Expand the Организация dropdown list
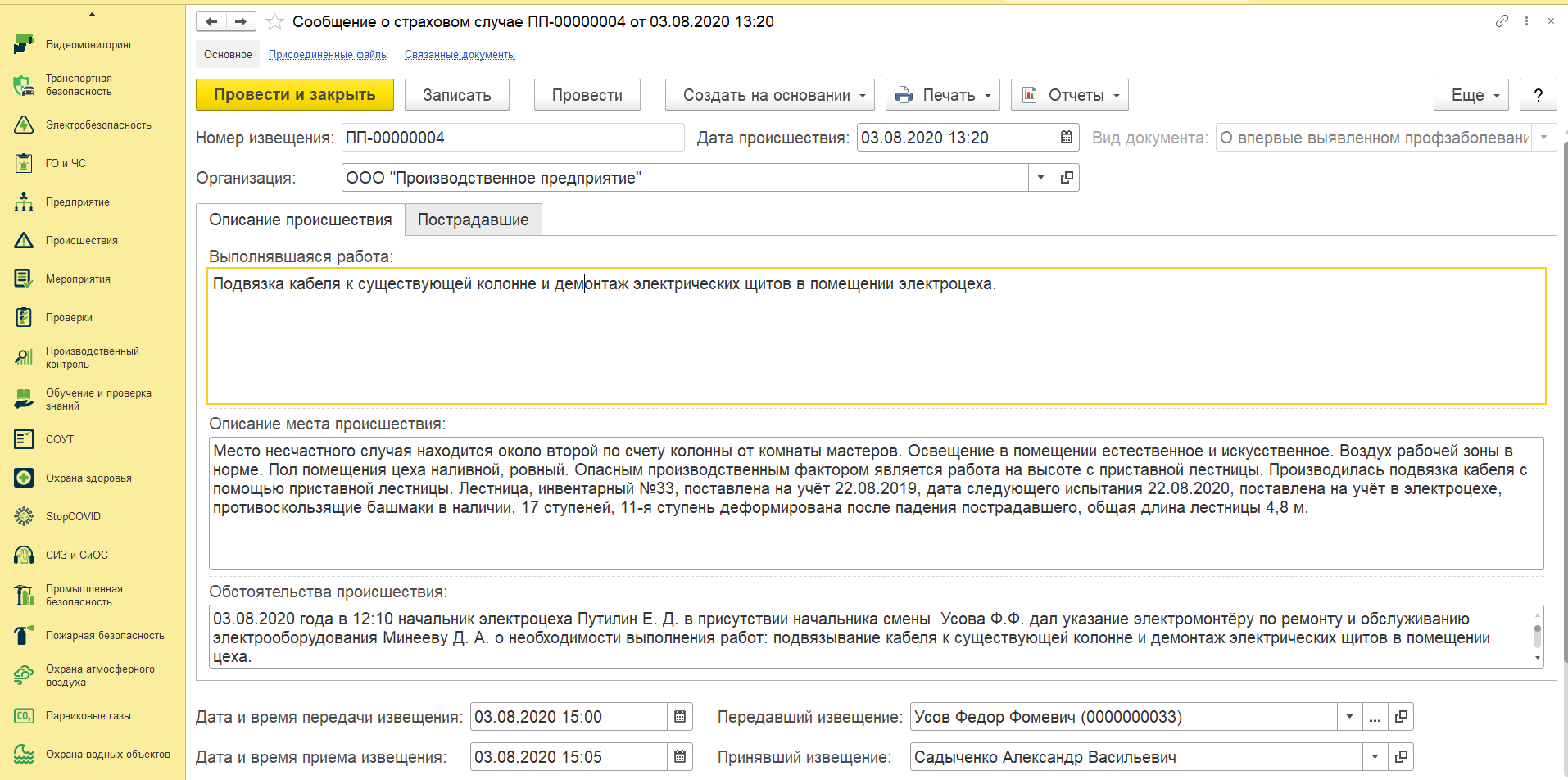Viewport: 1568px width, 780px height. (x=1040, y=178)
